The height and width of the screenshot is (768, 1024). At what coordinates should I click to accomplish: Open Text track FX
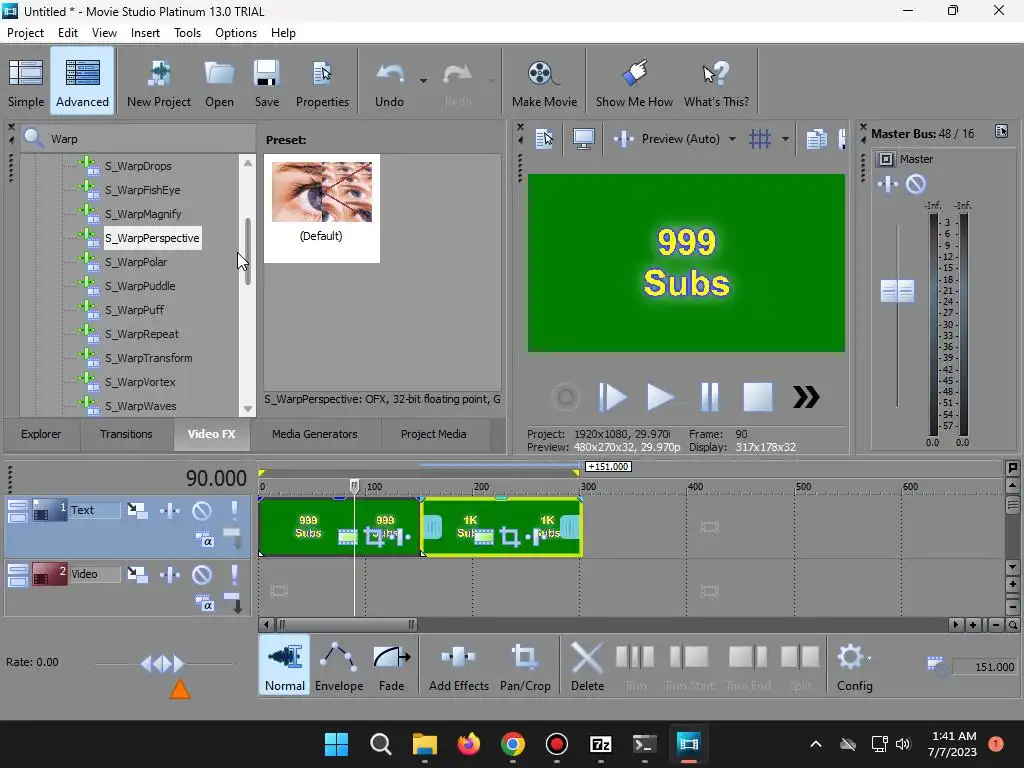170,510
